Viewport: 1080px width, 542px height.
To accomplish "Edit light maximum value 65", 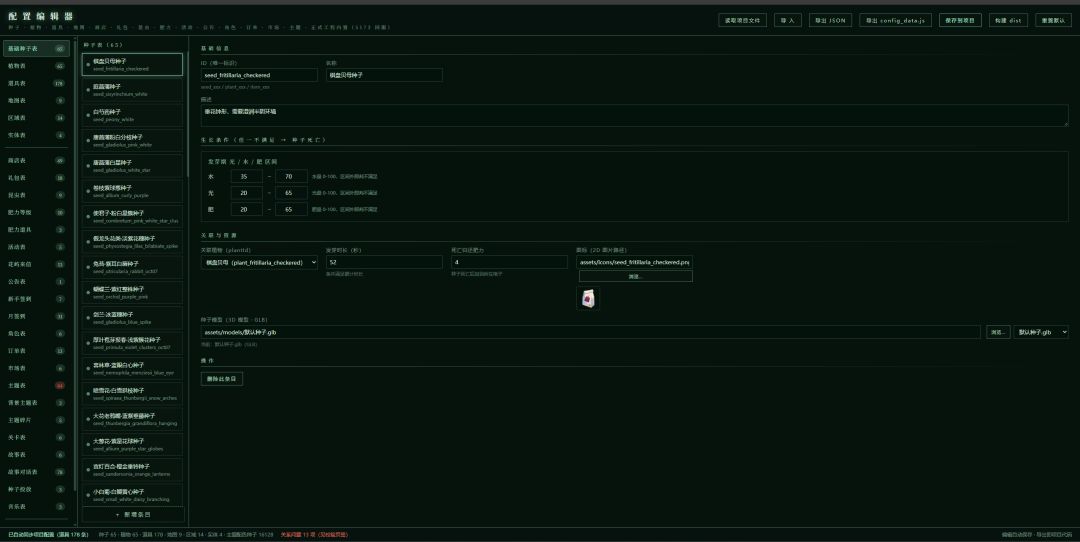I will point(291,193).
